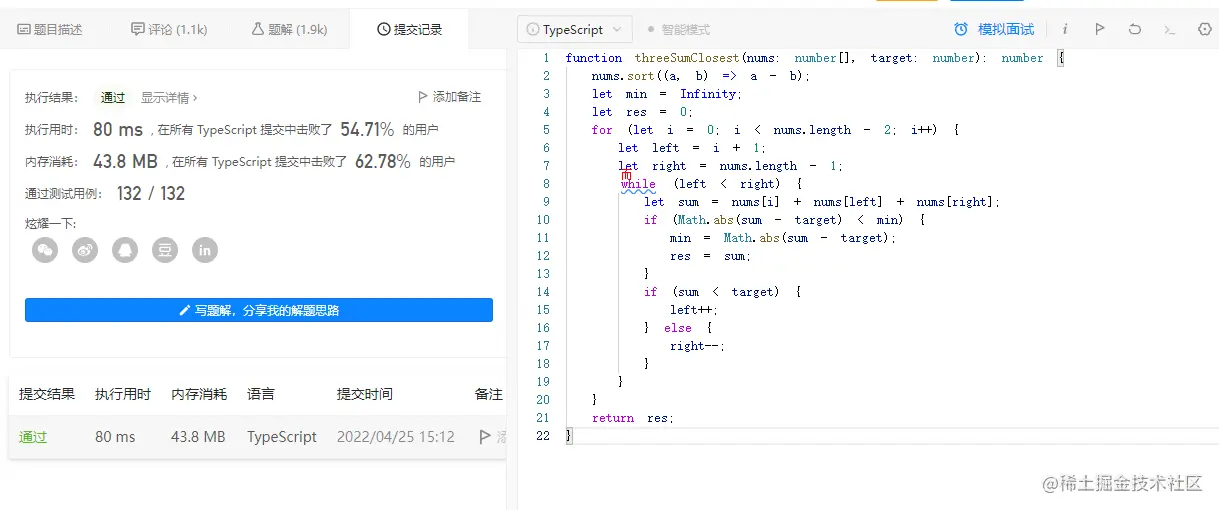Click the run play icon in editor toolbar
1219x510 pixels.
(1099, 30)
